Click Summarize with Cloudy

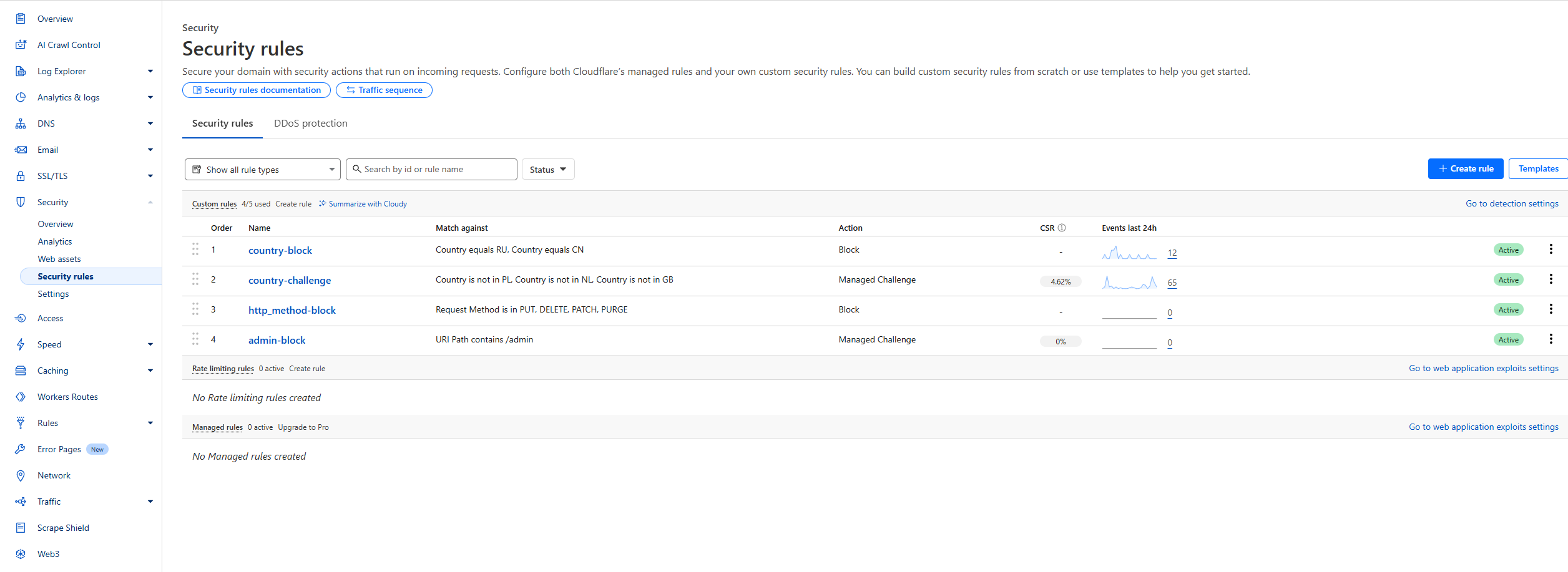pyautogui.click(x=368, y=203)
